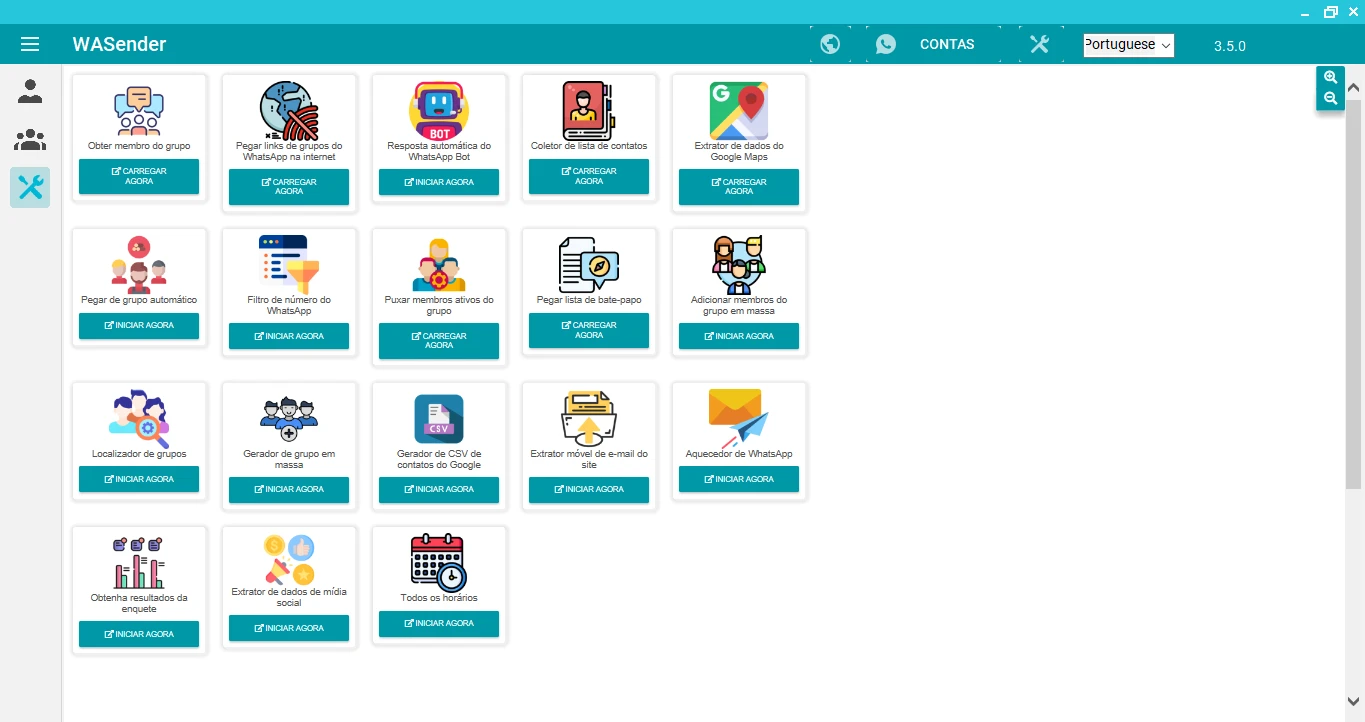This screenshot has width=1365, height=722.
Task: Click the WhatsApp Bot auto-reply icon
Action: (439, 110)
